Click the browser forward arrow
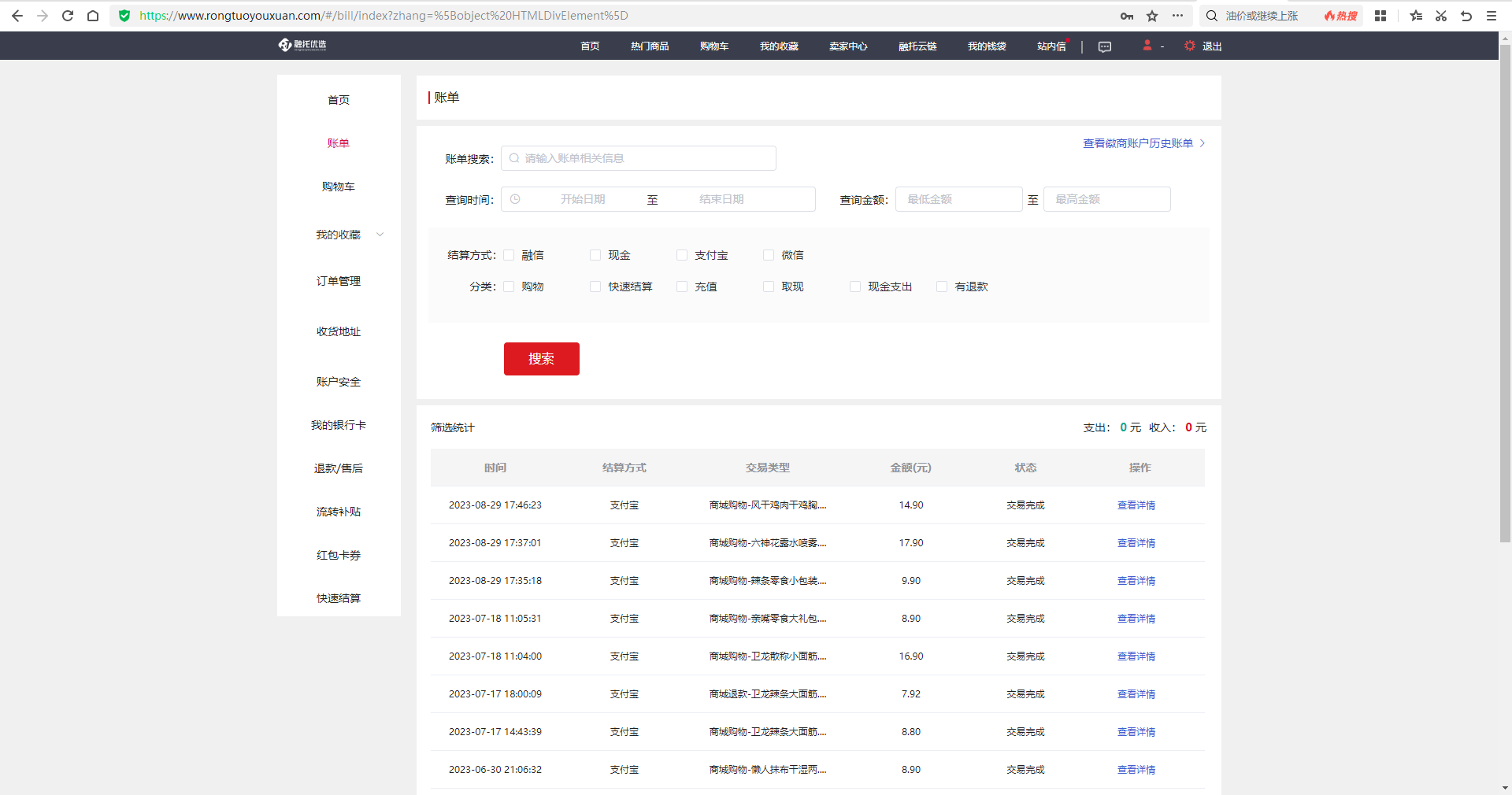The height and width of the screenshot is (795, 1512). click(43, 16)
